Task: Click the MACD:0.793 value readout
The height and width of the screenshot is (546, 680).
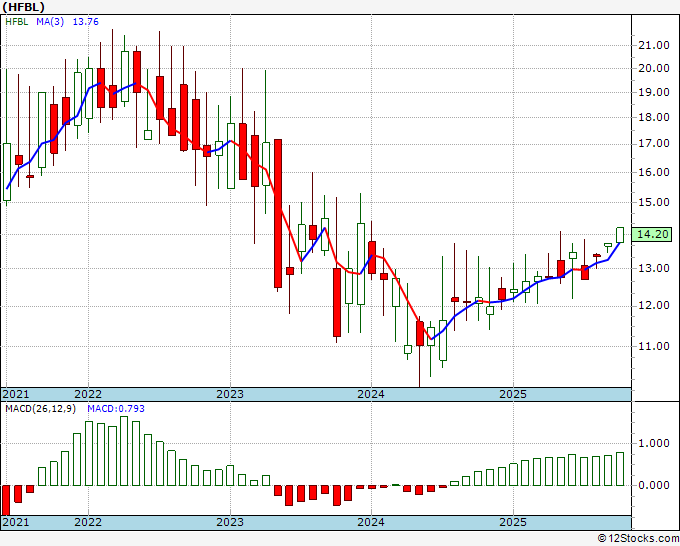Action: tap(116, 409)
